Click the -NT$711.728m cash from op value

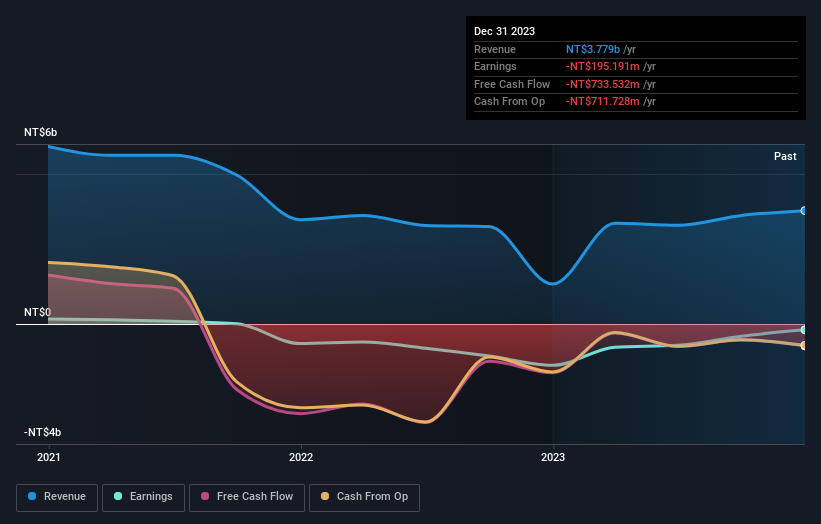602,102
